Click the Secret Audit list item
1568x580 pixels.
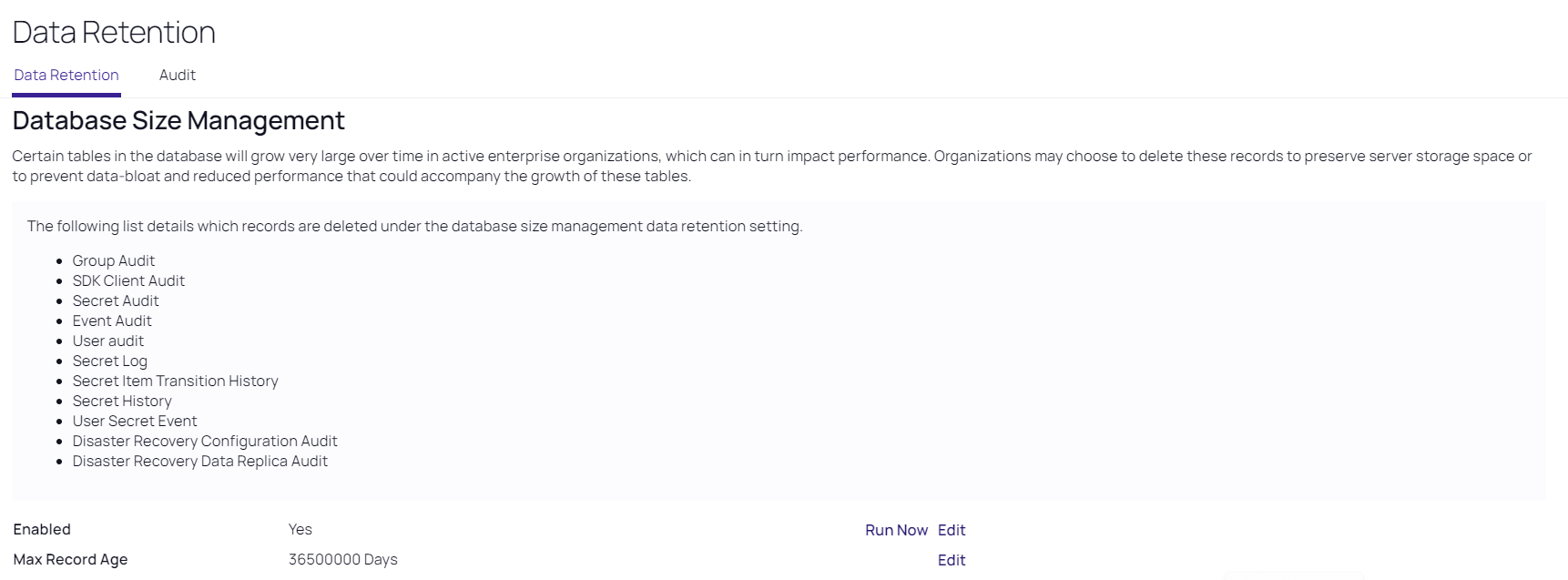[116, 301]
